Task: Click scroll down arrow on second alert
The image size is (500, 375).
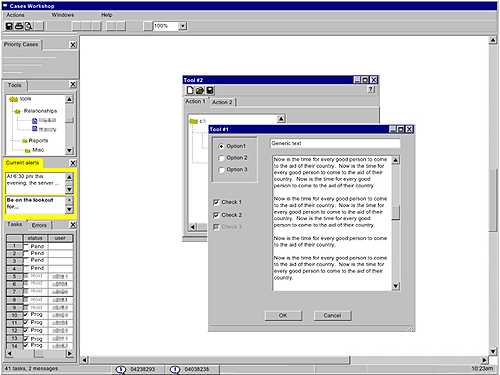Action: pos(69,210)
